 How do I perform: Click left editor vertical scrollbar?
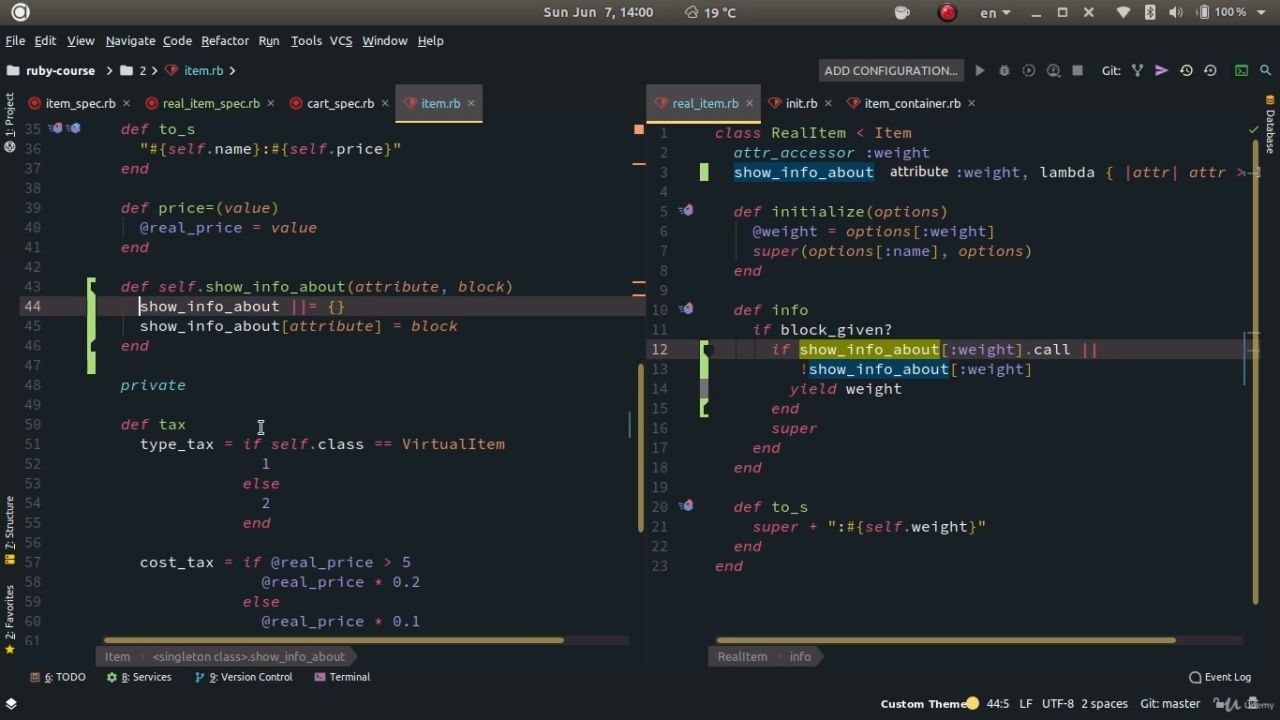pos(640,448)
